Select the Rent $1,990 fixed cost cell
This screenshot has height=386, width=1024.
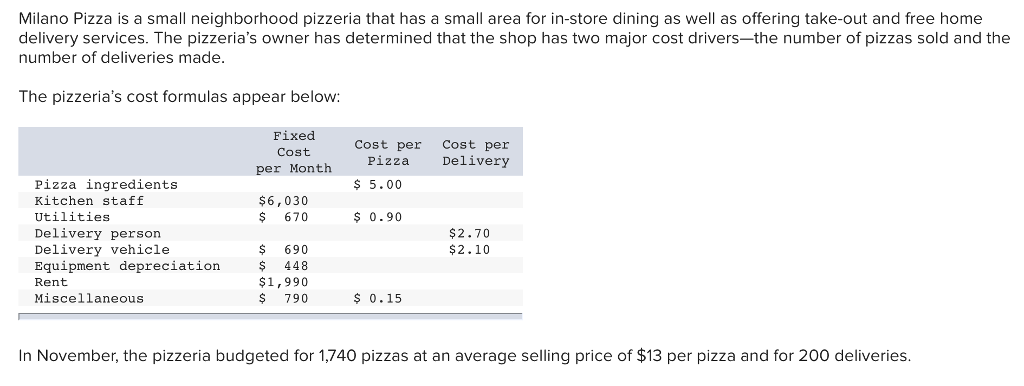[x=283, y=283]
